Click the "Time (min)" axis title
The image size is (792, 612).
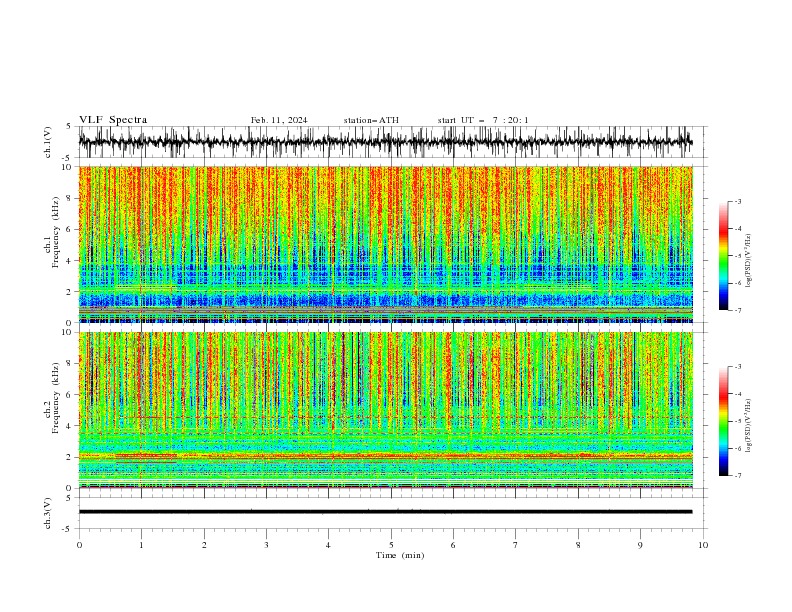pos(400,555)
